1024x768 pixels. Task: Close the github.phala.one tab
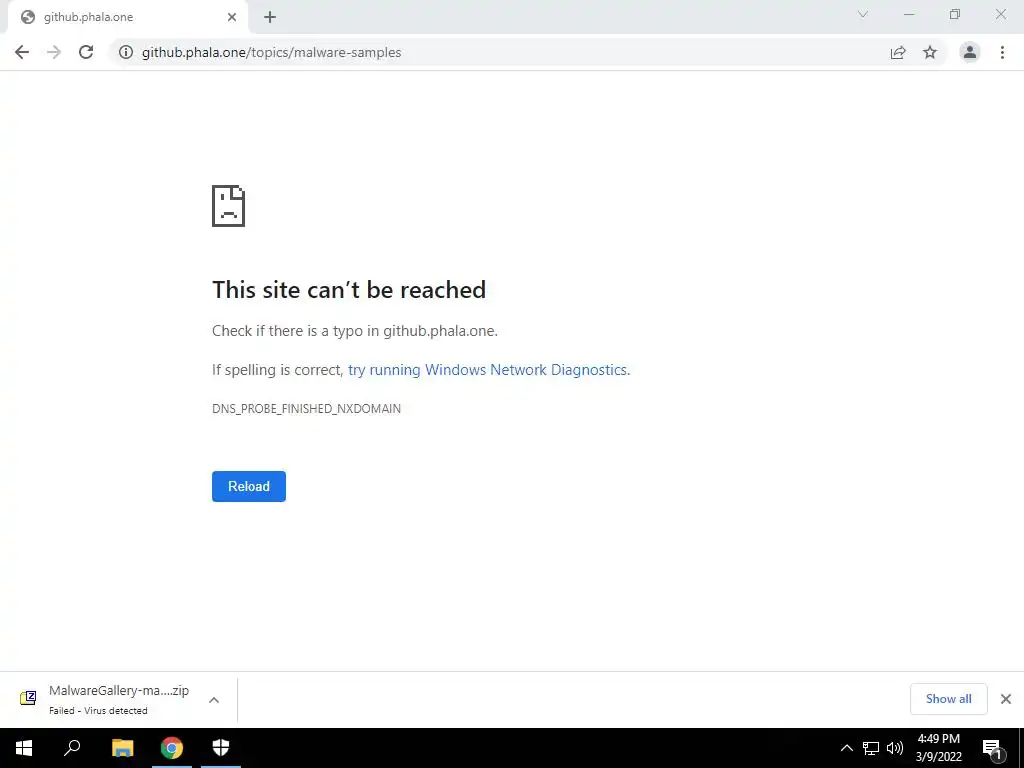pyautogui.click(x=232, y=18)
